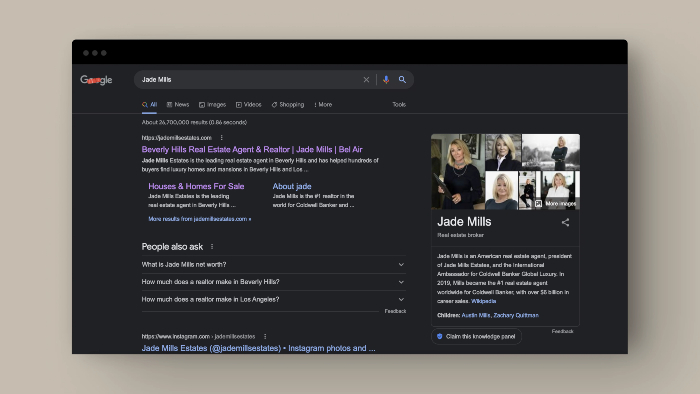Click Feedback below People also ask

tap(395, 311)
